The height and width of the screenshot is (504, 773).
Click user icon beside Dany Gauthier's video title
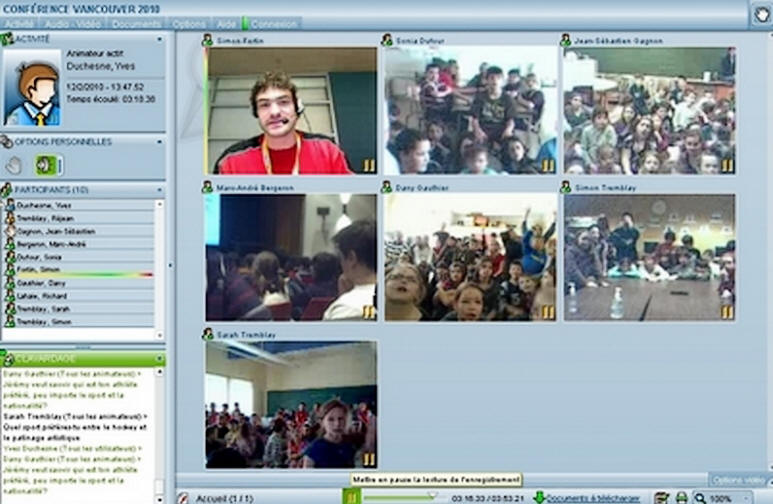387,187
